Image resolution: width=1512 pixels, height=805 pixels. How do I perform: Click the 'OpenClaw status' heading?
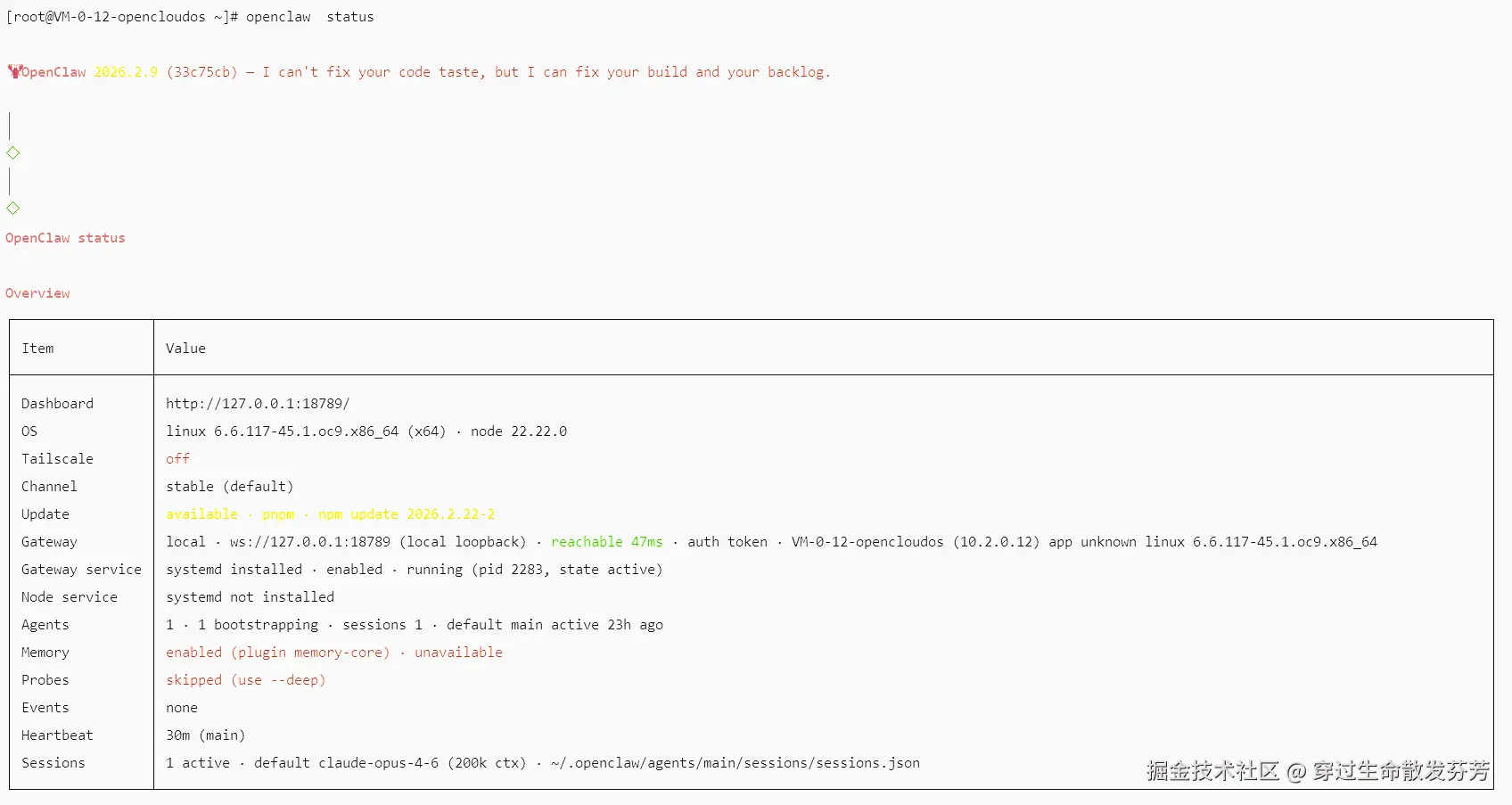point(65,237)
